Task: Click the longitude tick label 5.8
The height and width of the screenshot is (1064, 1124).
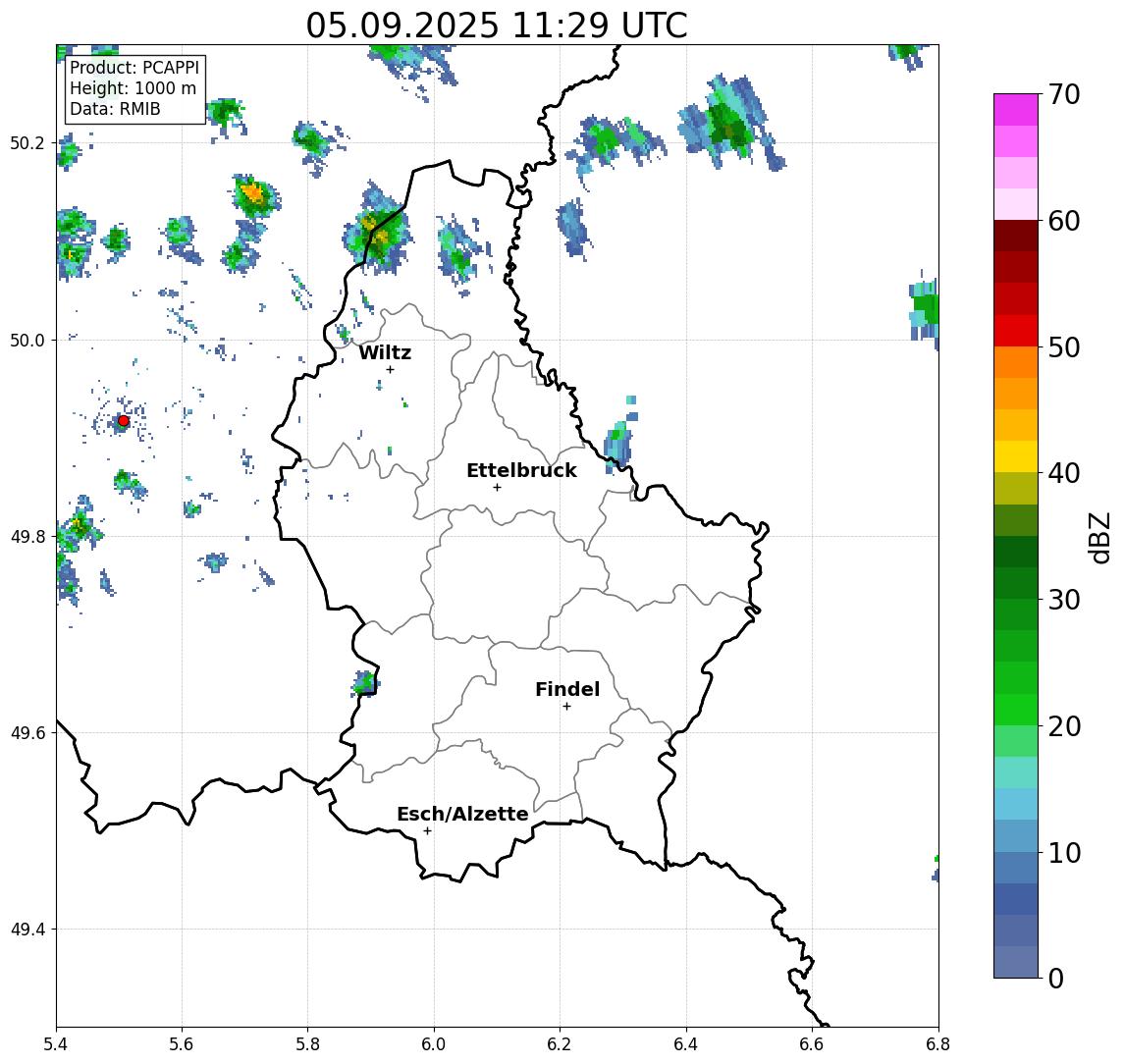Action: point(307,1044)
